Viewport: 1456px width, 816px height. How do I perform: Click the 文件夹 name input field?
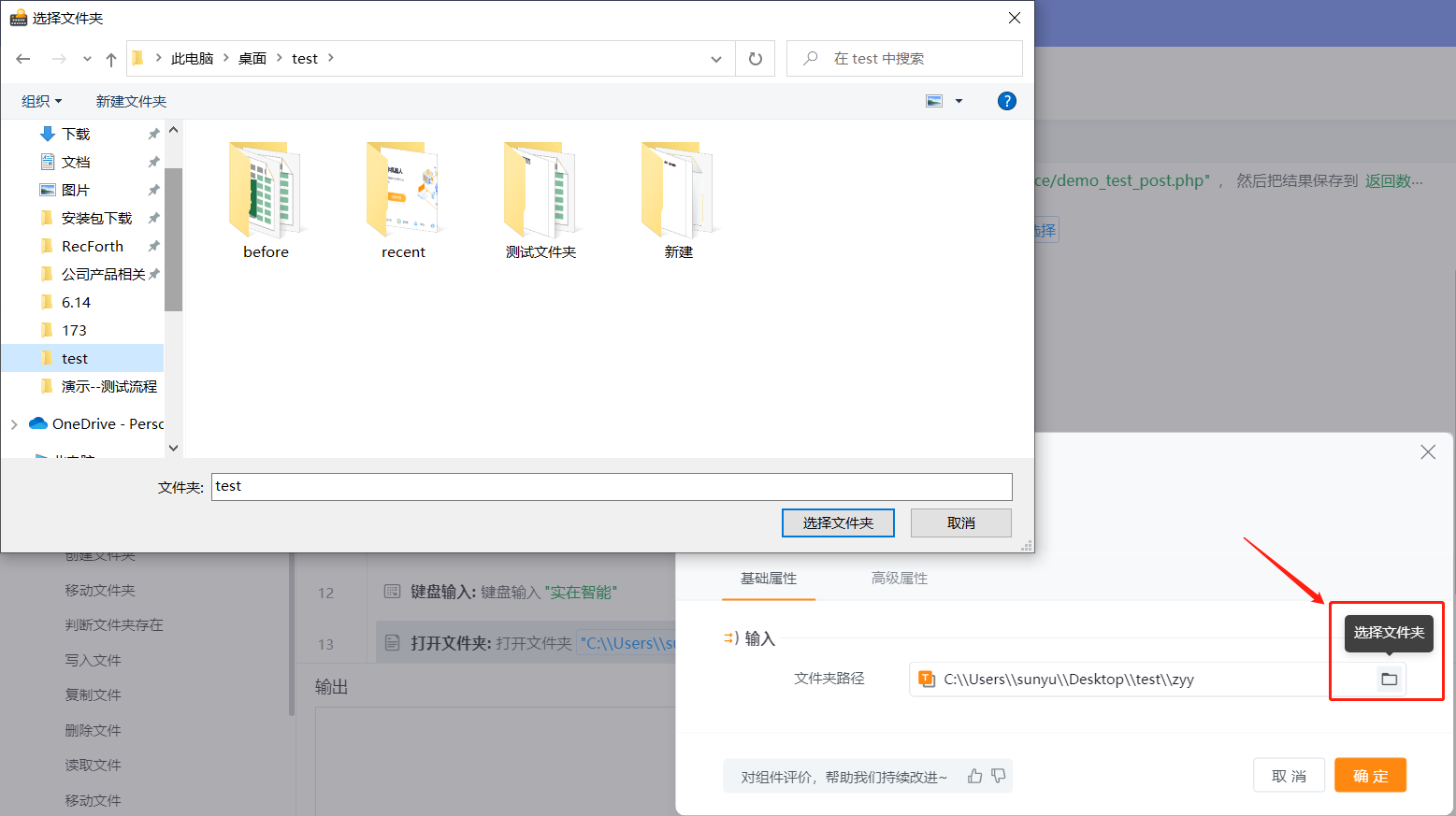[x=612, y=487]
